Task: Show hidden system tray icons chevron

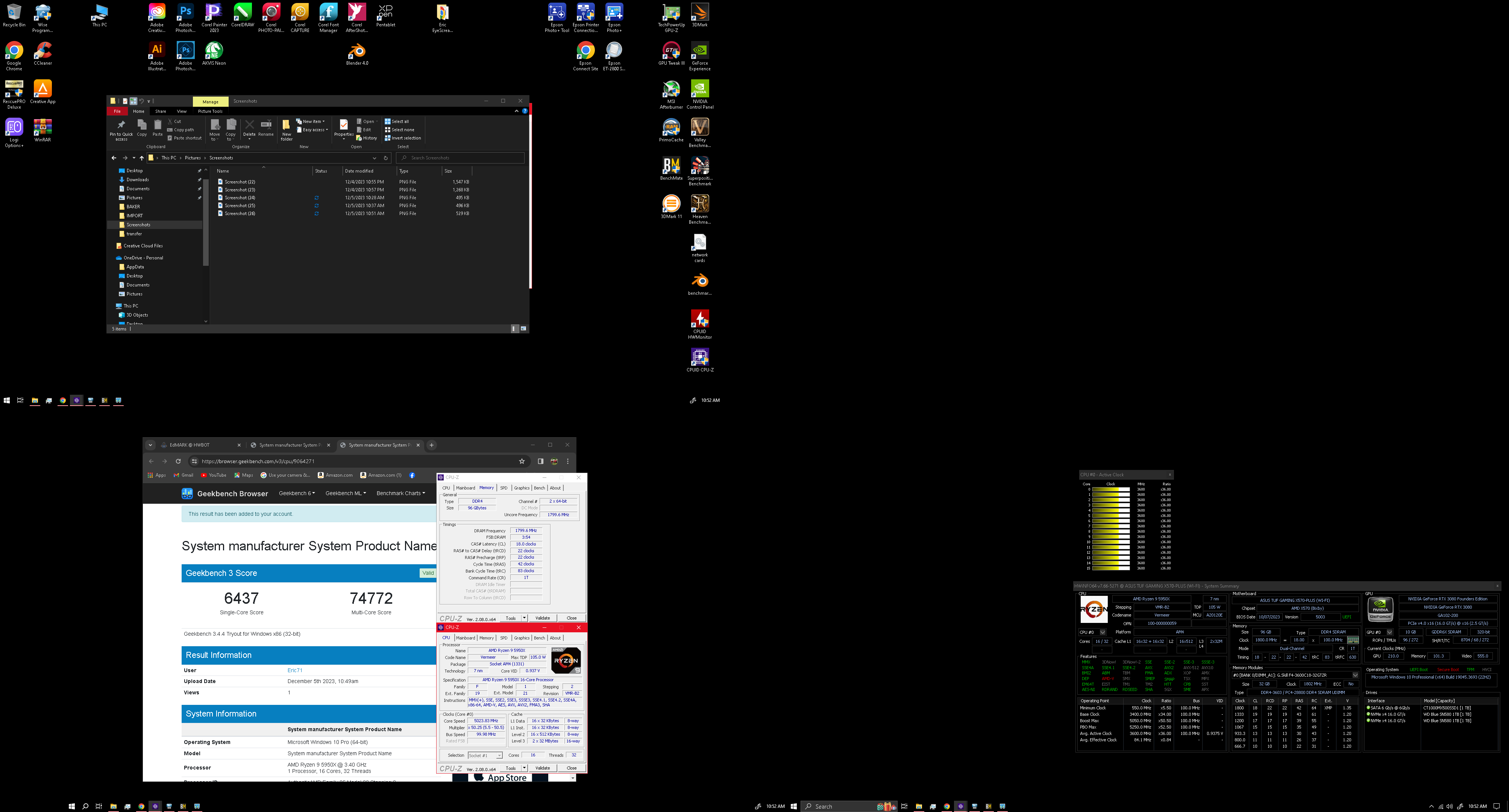Action: [1431, 807]
